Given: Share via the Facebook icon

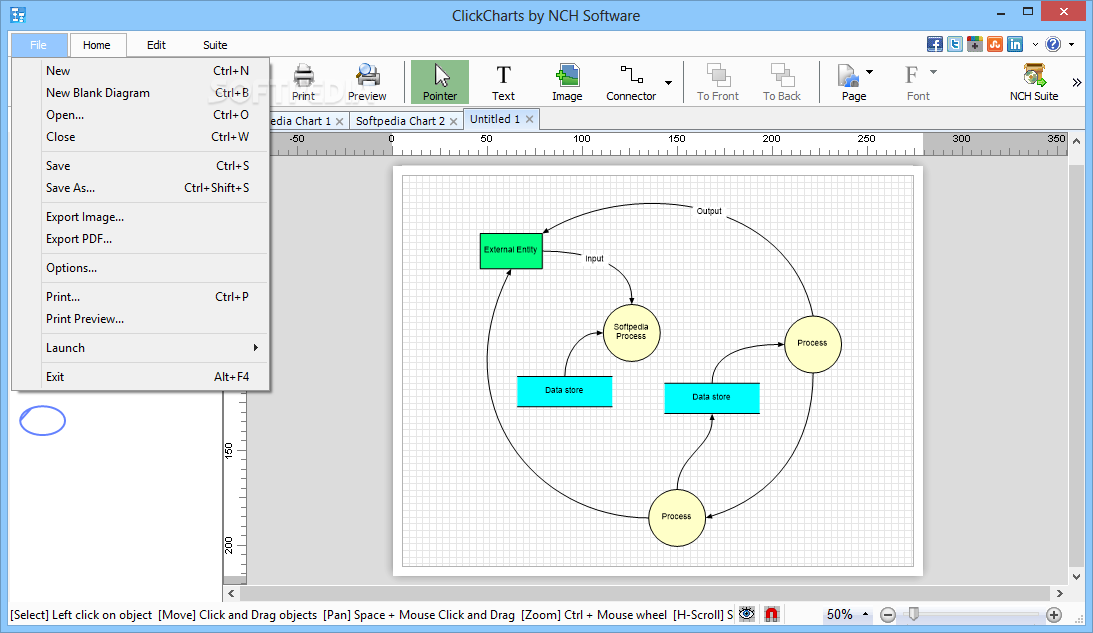Looking at the screenshot, I should 935,45.
